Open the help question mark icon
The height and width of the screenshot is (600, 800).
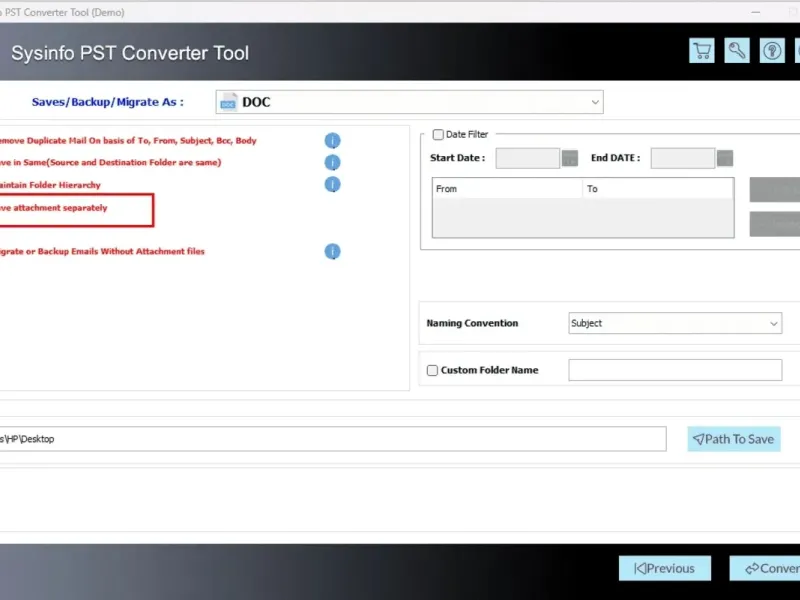[772, 51]
